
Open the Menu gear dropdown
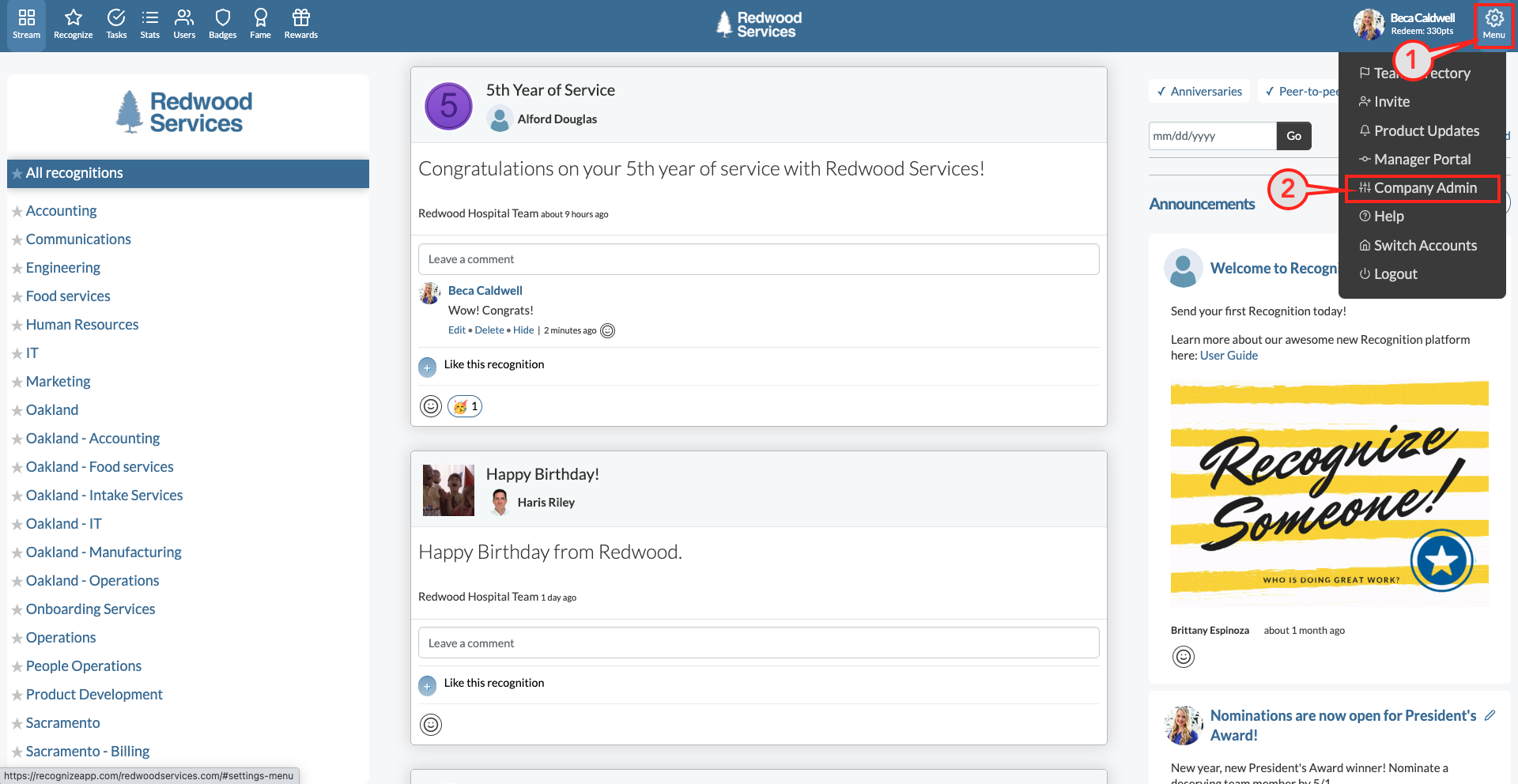tap(1493, 24)
